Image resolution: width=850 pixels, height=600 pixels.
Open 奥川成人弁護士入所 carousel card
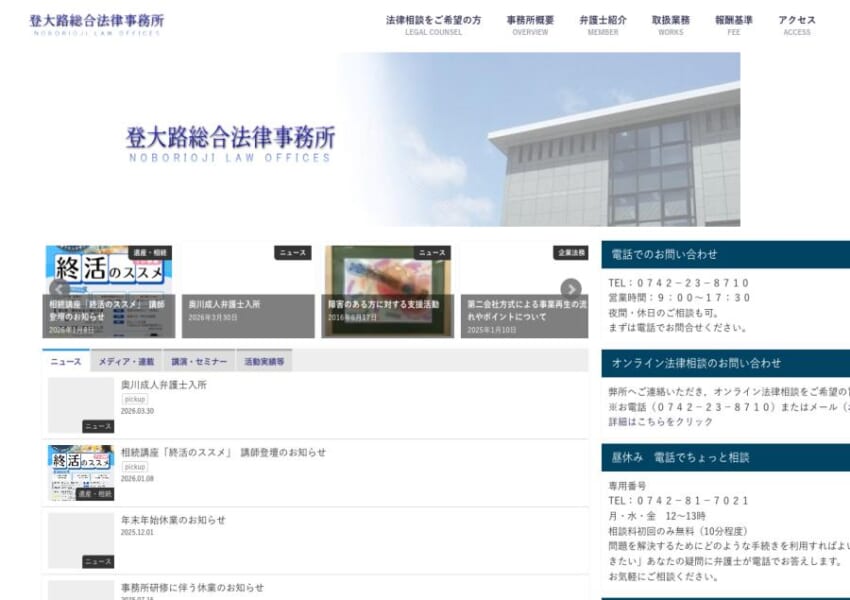pyautogui.click(x=248, y=292)
